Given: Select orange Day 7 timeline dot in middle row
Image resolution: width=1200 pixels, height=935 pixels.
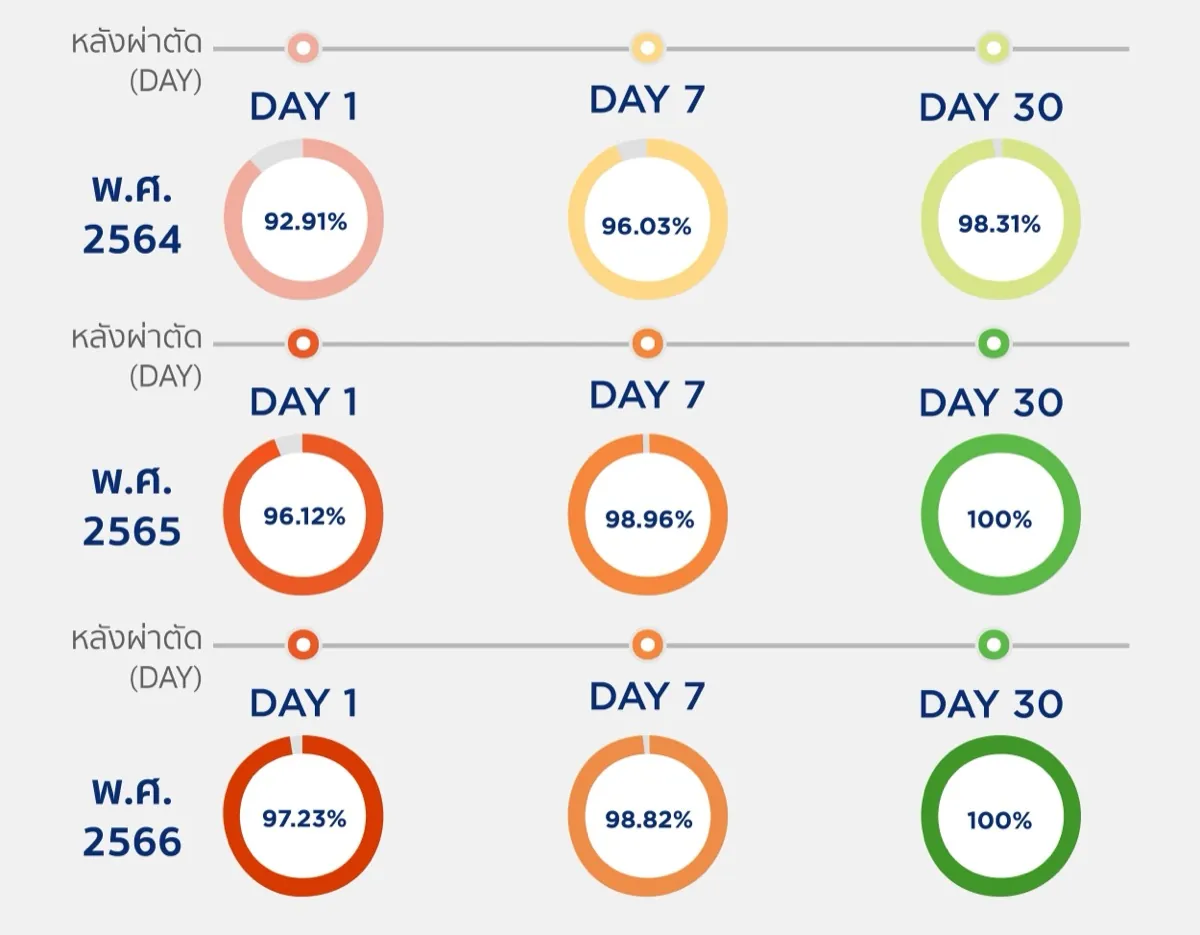Looking at the screenshot, I should pyautogui.click(x=647, y=344).
